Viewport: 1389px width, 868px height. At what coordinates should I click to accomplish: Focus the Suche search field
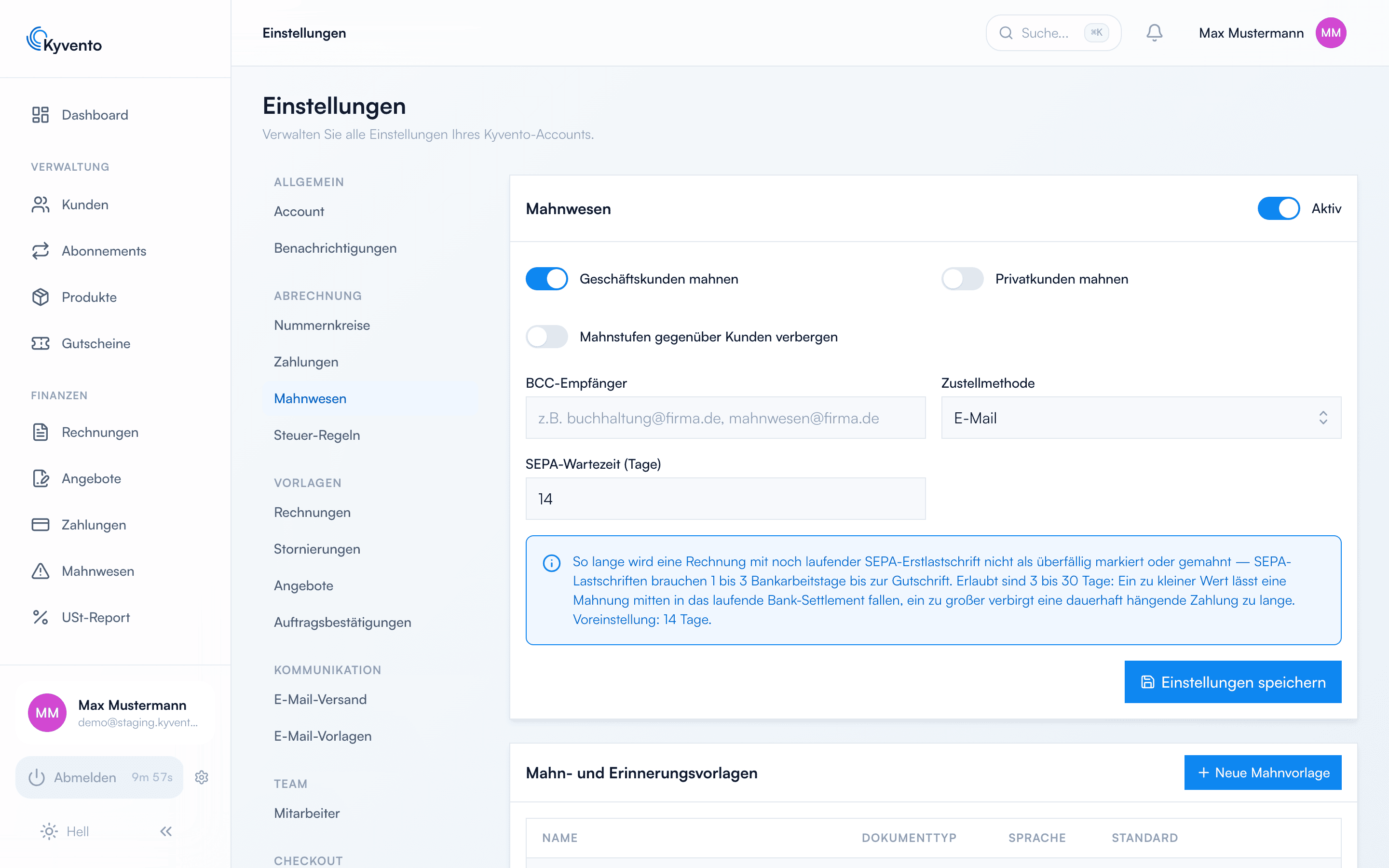pos(1053,33)
